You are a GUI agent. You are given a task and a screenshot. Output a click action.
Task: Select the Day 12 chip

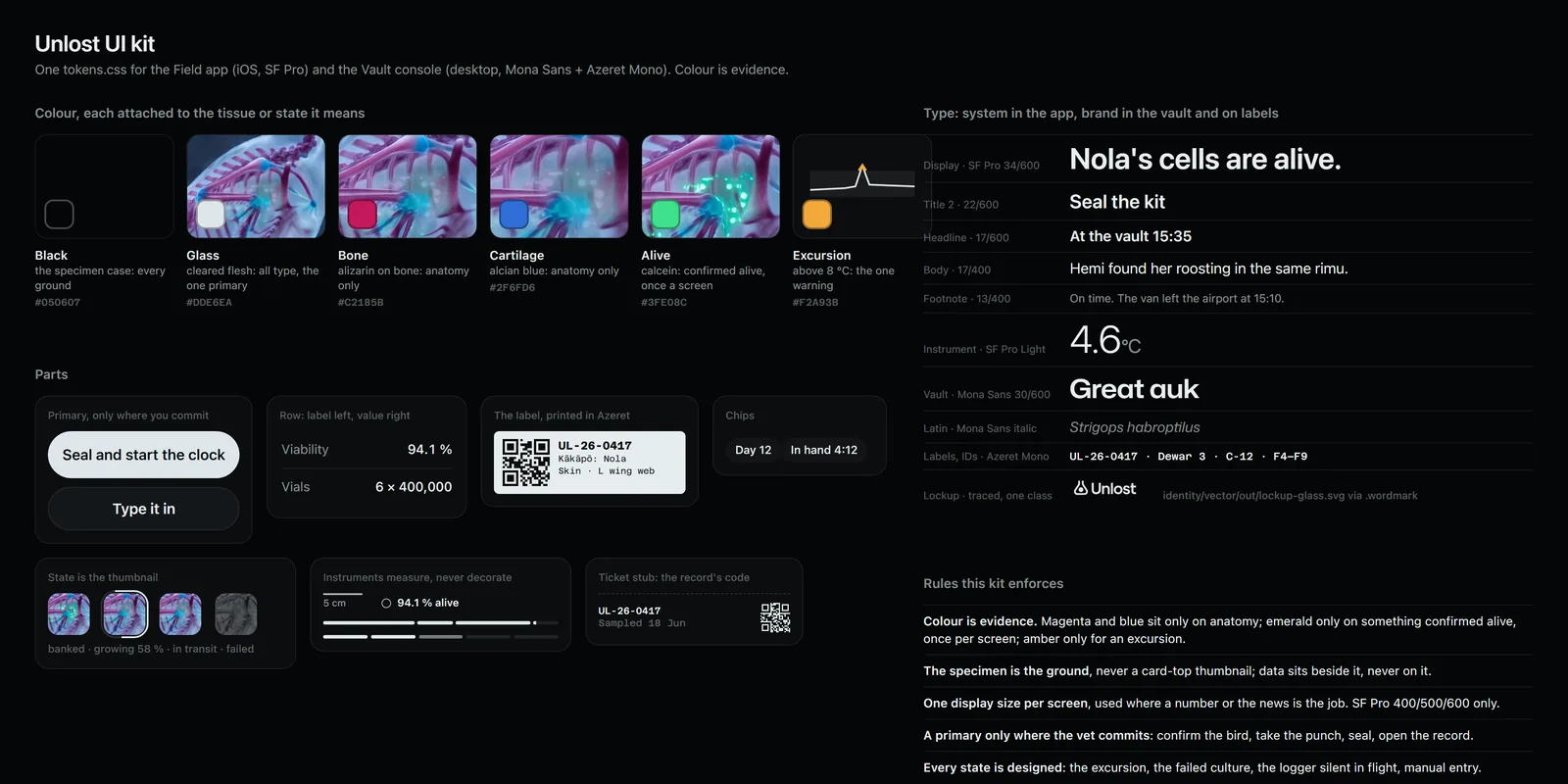(753, 450)
